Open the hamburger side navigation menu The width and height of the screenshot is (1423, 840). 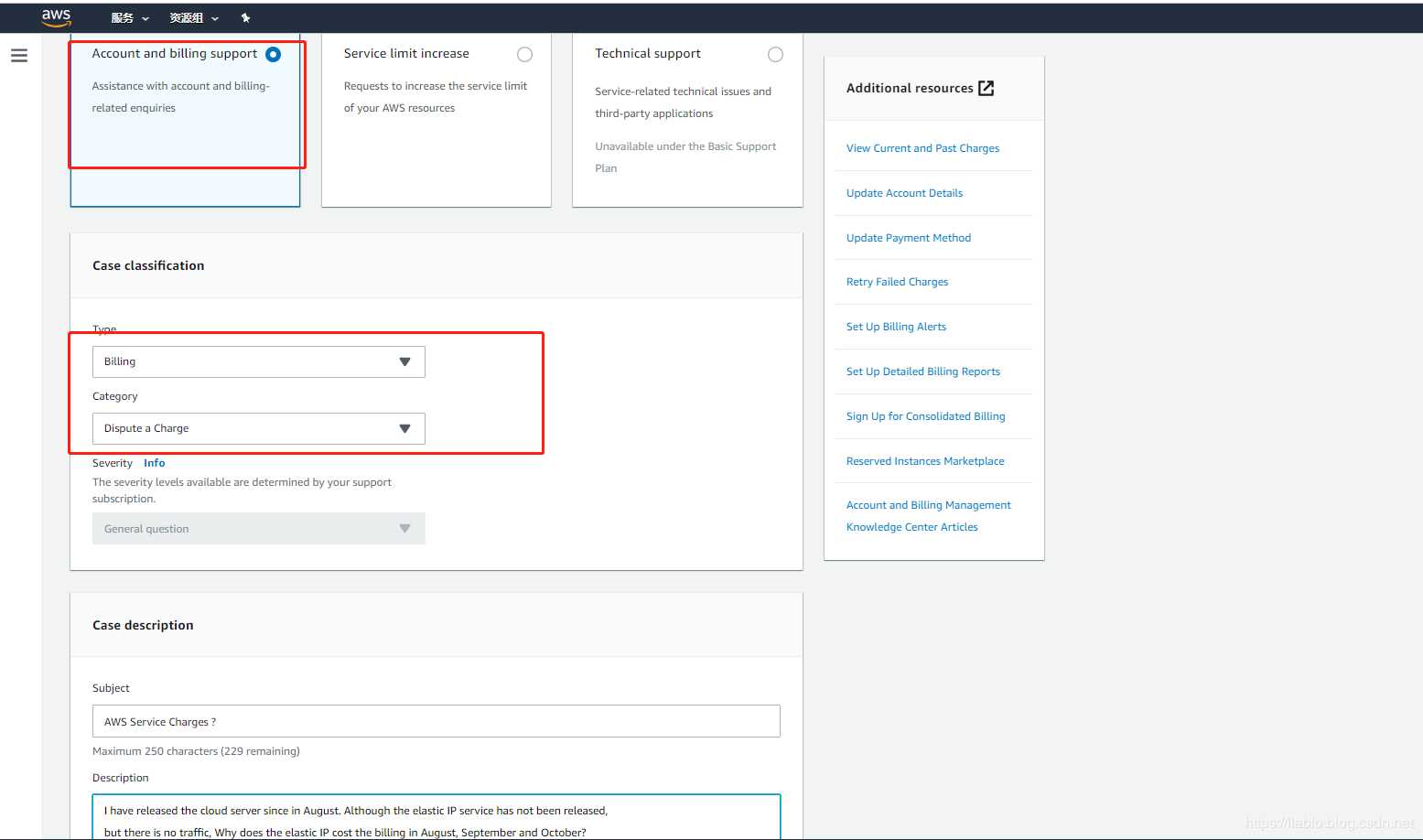(19, 56)
